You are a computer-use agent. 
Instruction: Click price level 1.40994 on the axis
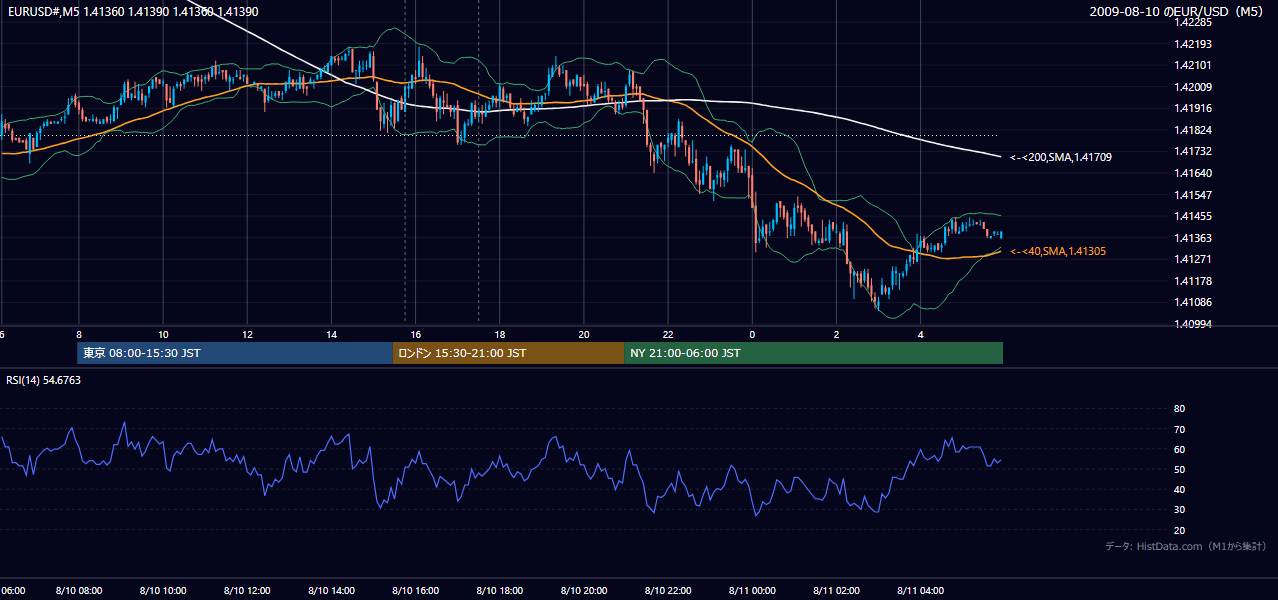[x=1194, y=324]
